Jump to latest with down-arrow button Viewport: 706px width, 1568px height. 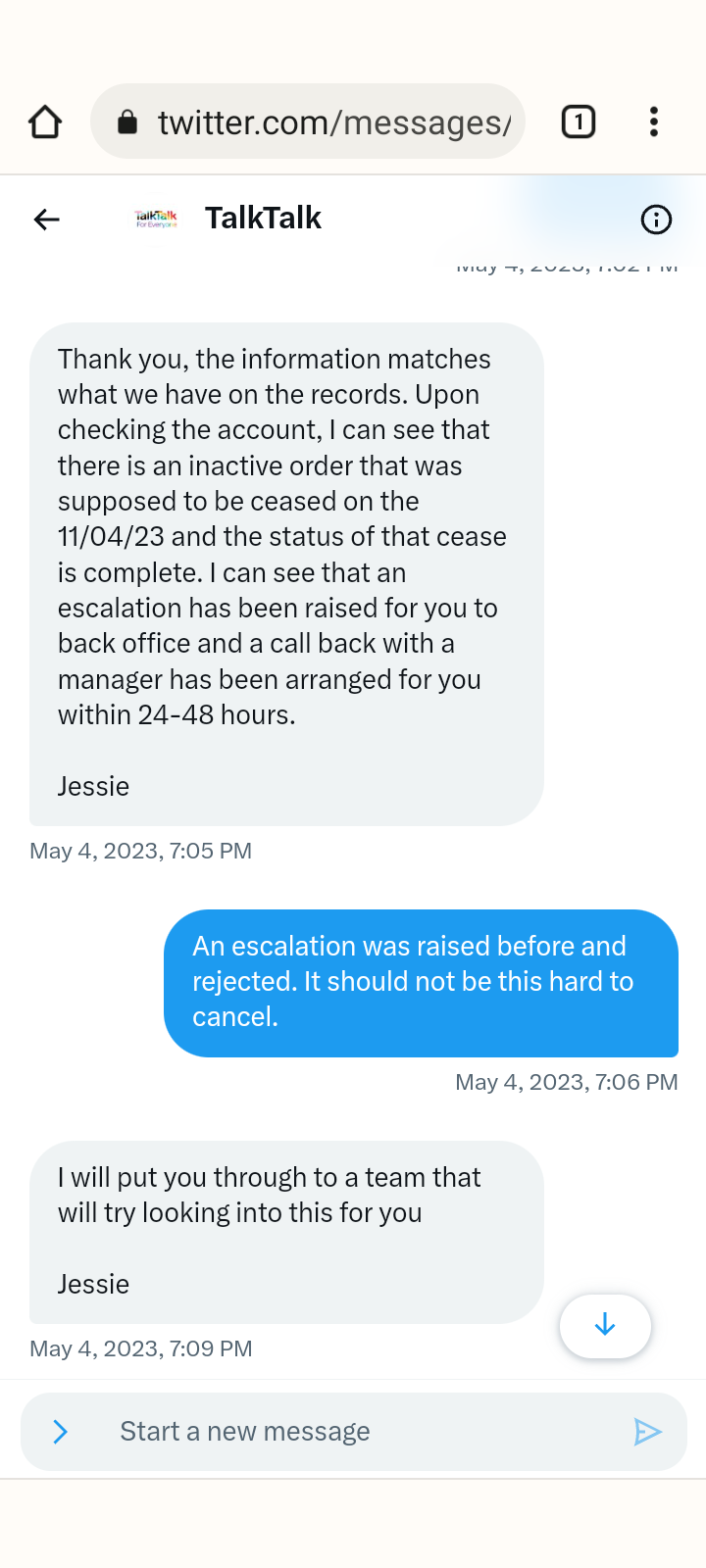coord(605,1326)
